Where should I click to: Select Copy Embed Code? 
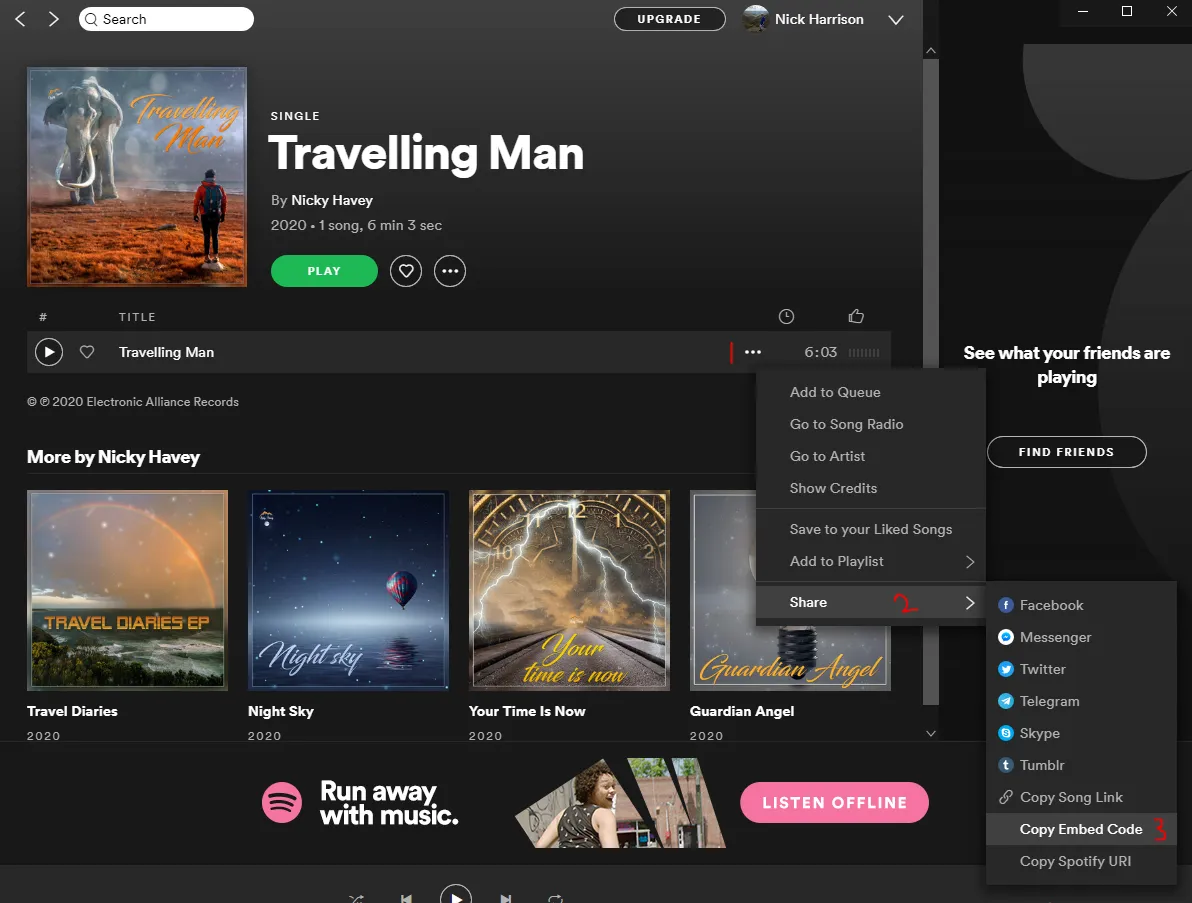(1080, 829)
